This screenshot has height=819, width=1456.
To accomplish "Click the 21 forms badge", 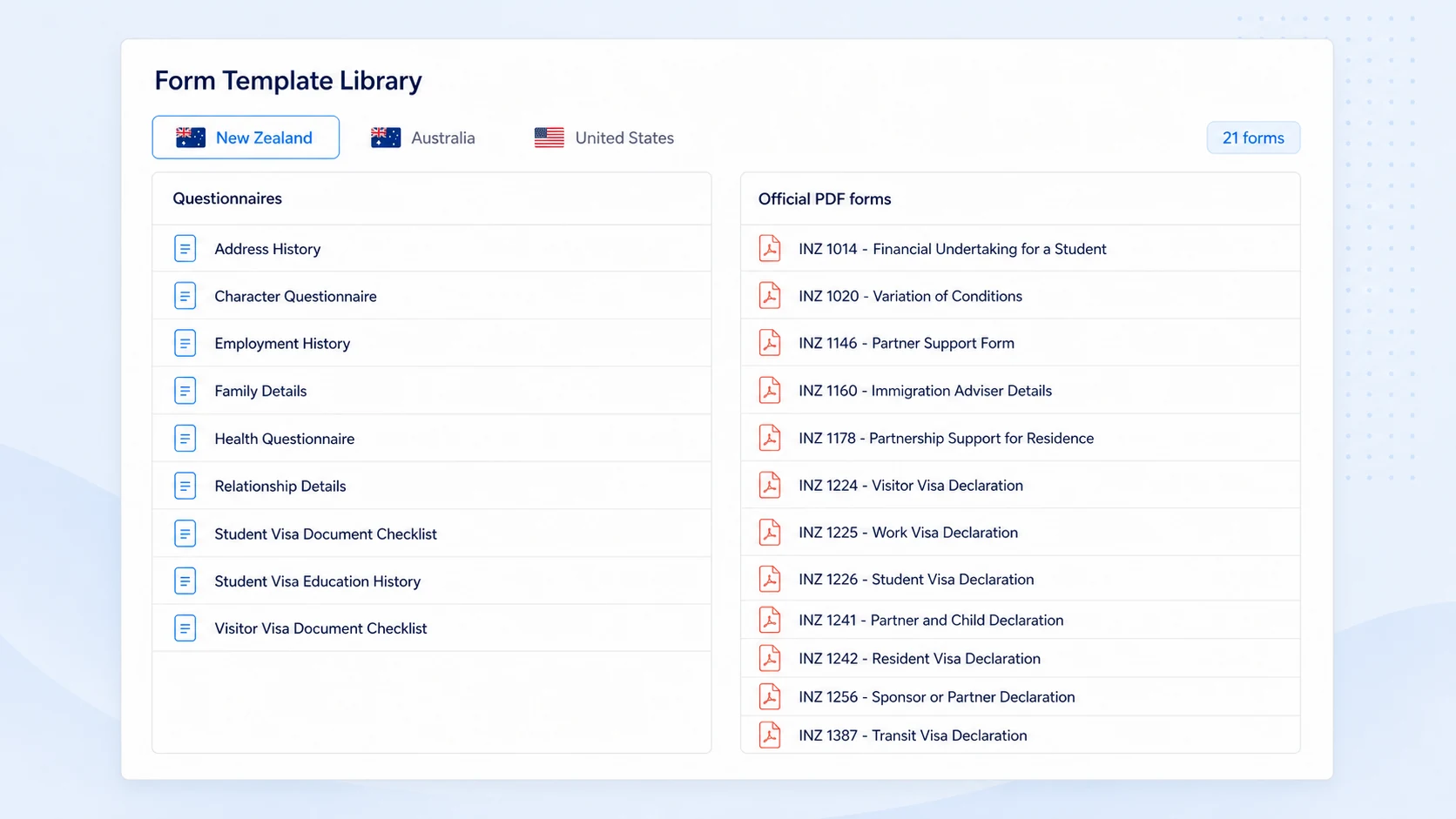I will [1253, 138].
